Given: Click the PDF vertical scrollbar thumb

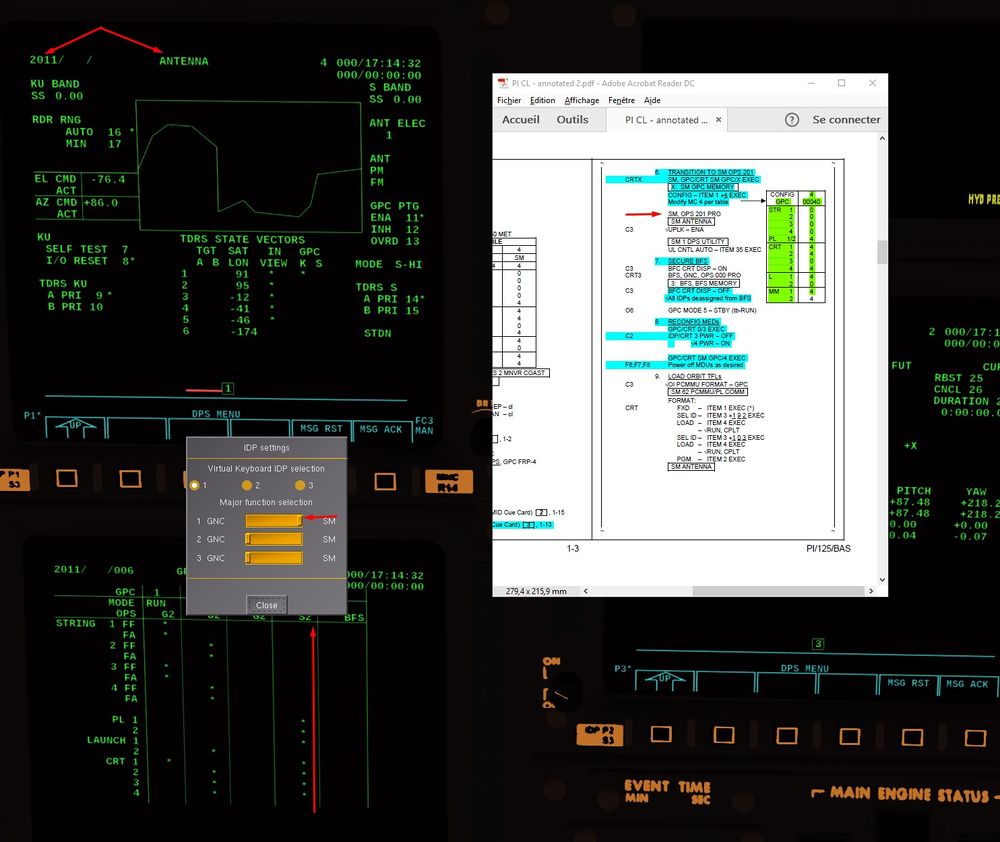Looking at the screenshot, I should (882, 252).
